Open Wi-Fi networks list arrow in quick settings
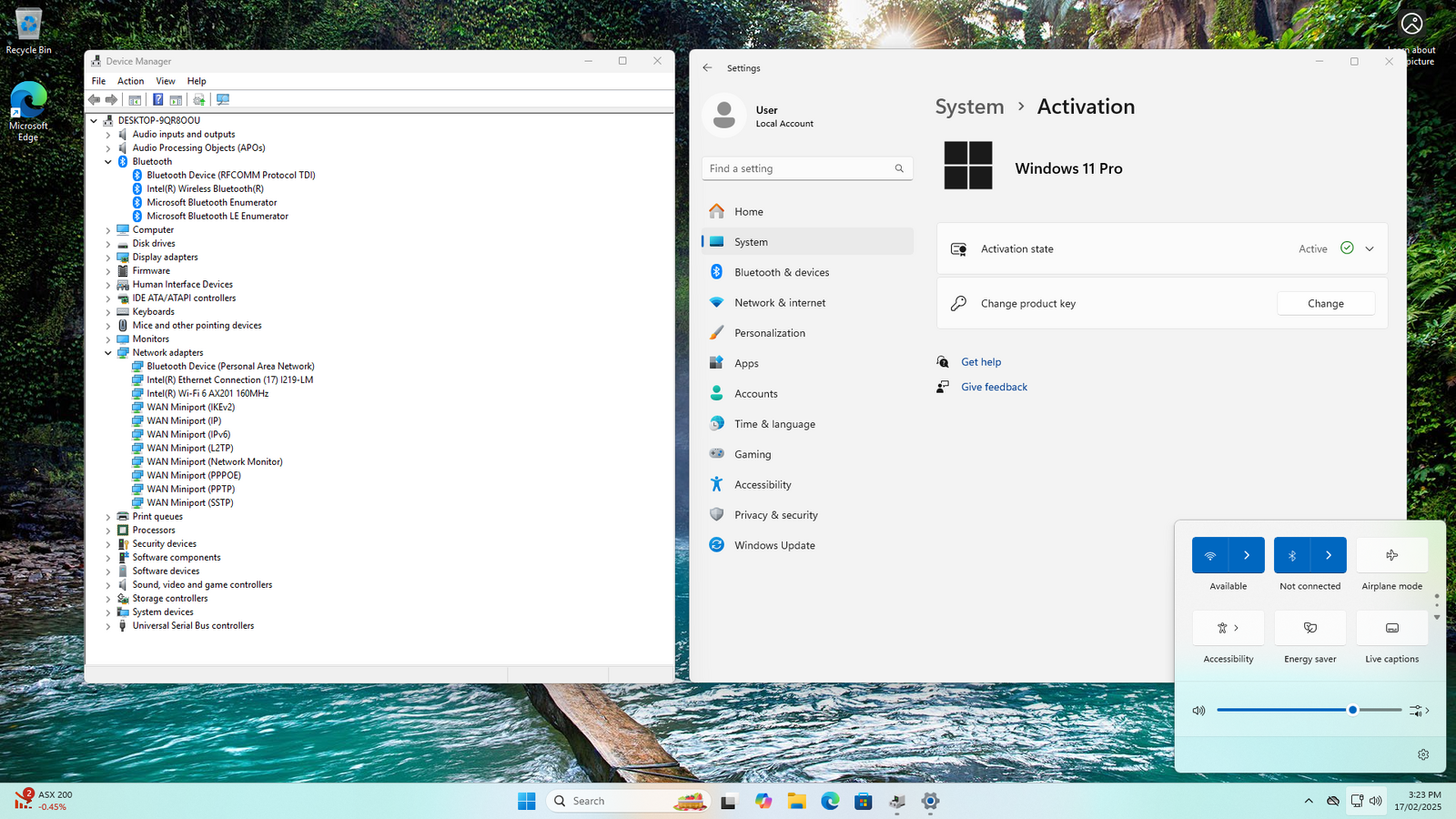 [x=1247, y=555]
